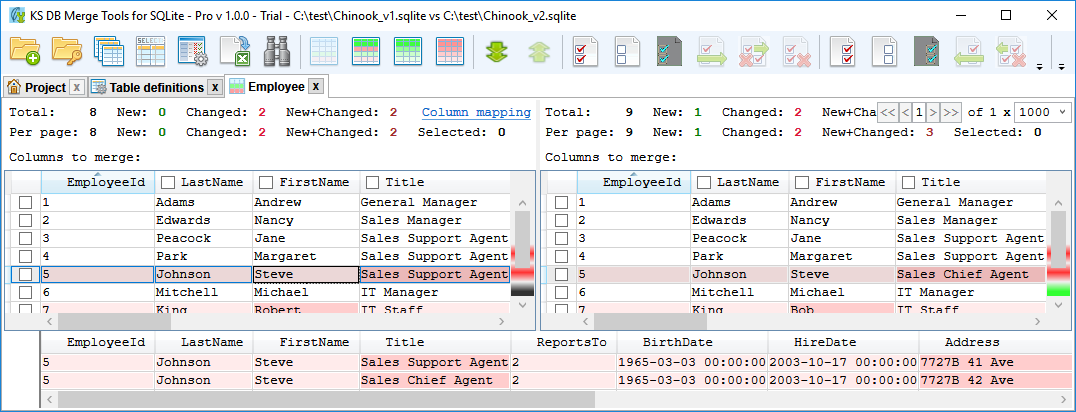Check row 6 Mitchell checkbox in right grid
The height and width of the screenshot is (412, 1076).
click(x=561, y=293)
